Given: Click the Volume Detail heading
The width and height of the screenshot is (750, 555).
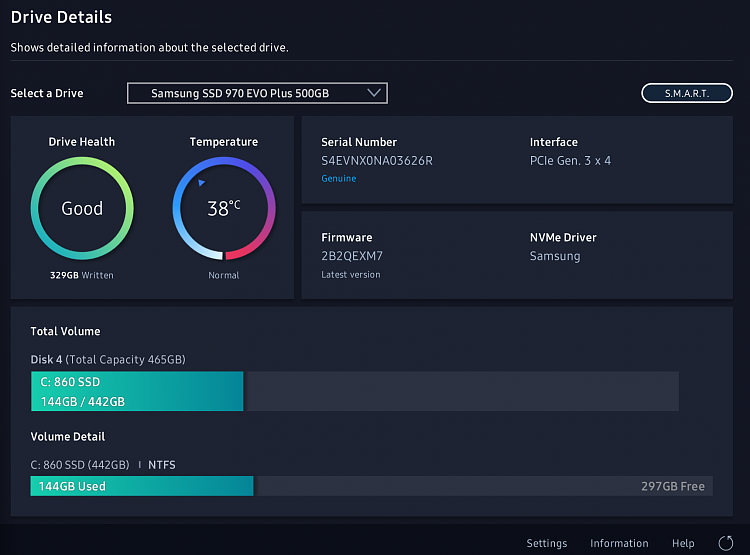Looking at the screenshot, I should (x=68, y=437).
